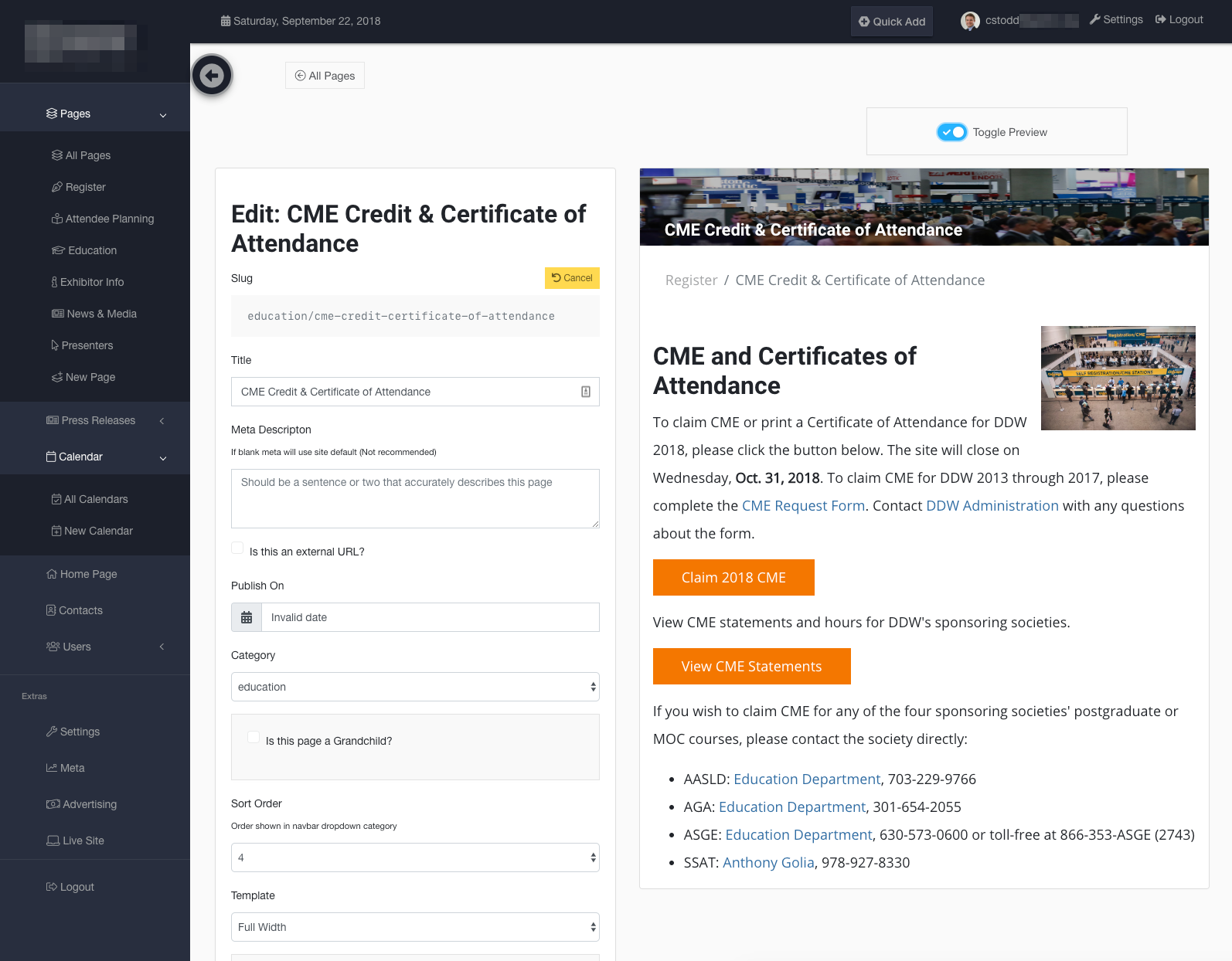Open the CME Request Form link
The width and height of the screenshot is (1232, 961).
coord(803,506)
